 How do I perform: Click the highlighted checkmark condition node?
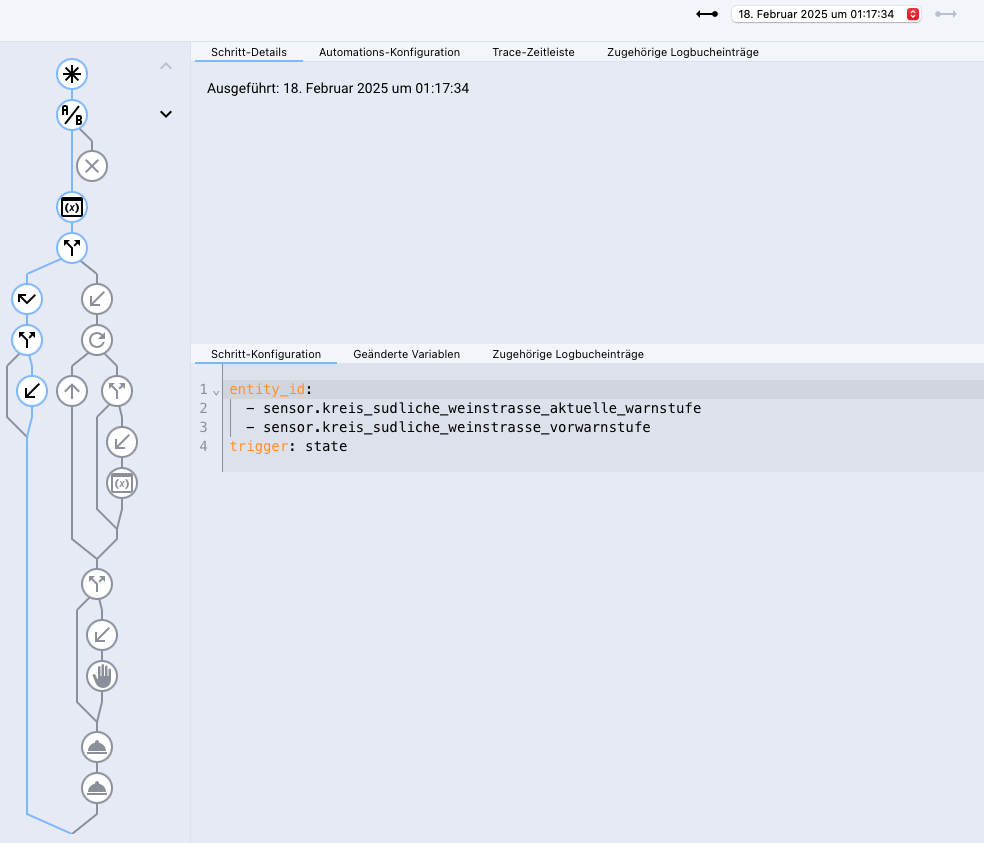coord(27,298)
